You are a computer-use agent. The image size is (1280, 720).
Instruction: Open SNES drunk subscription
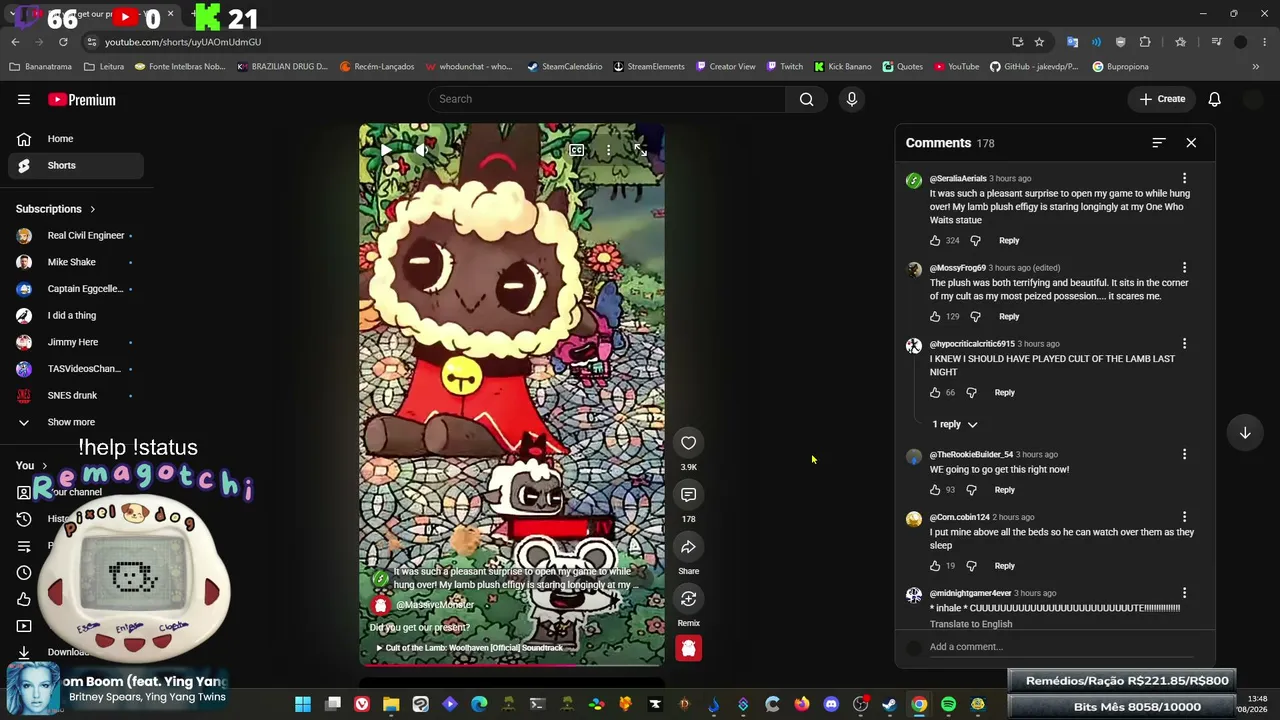point(76,396)
